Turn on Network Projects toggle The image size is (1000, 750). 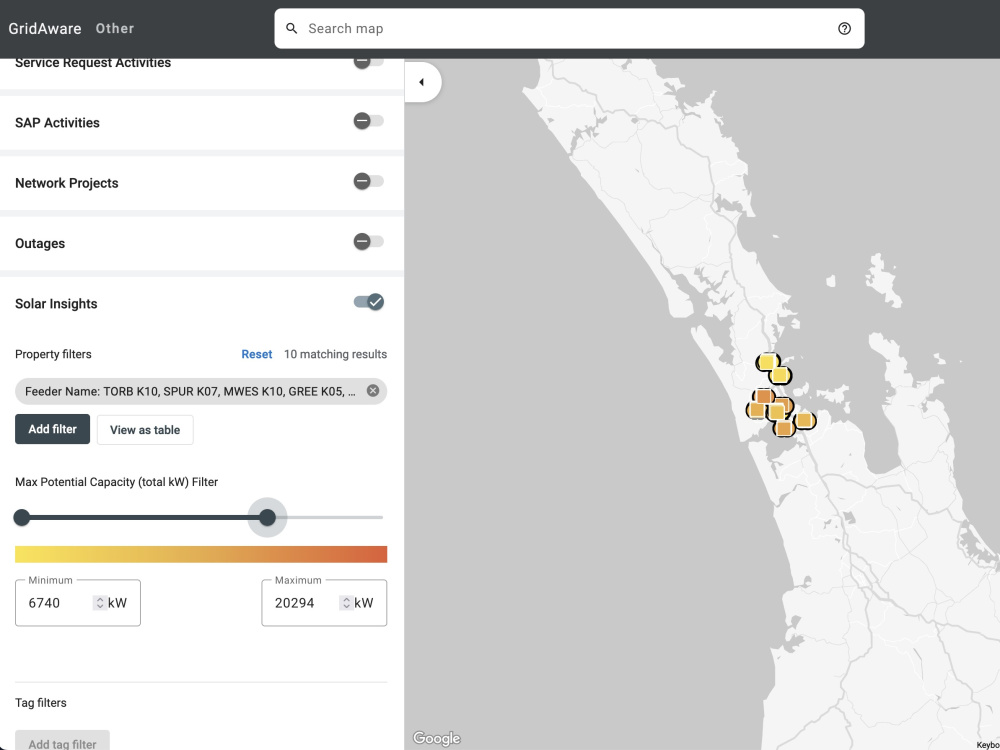tap(369, 181)
